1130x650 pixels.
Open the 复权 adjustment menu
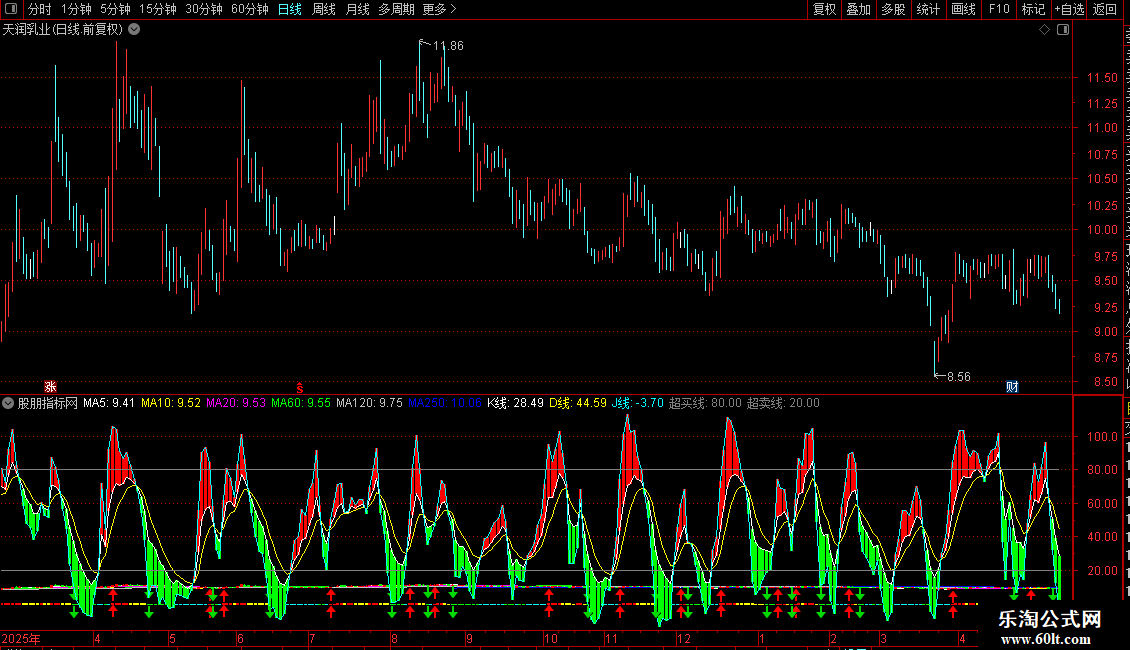point(824,9)
